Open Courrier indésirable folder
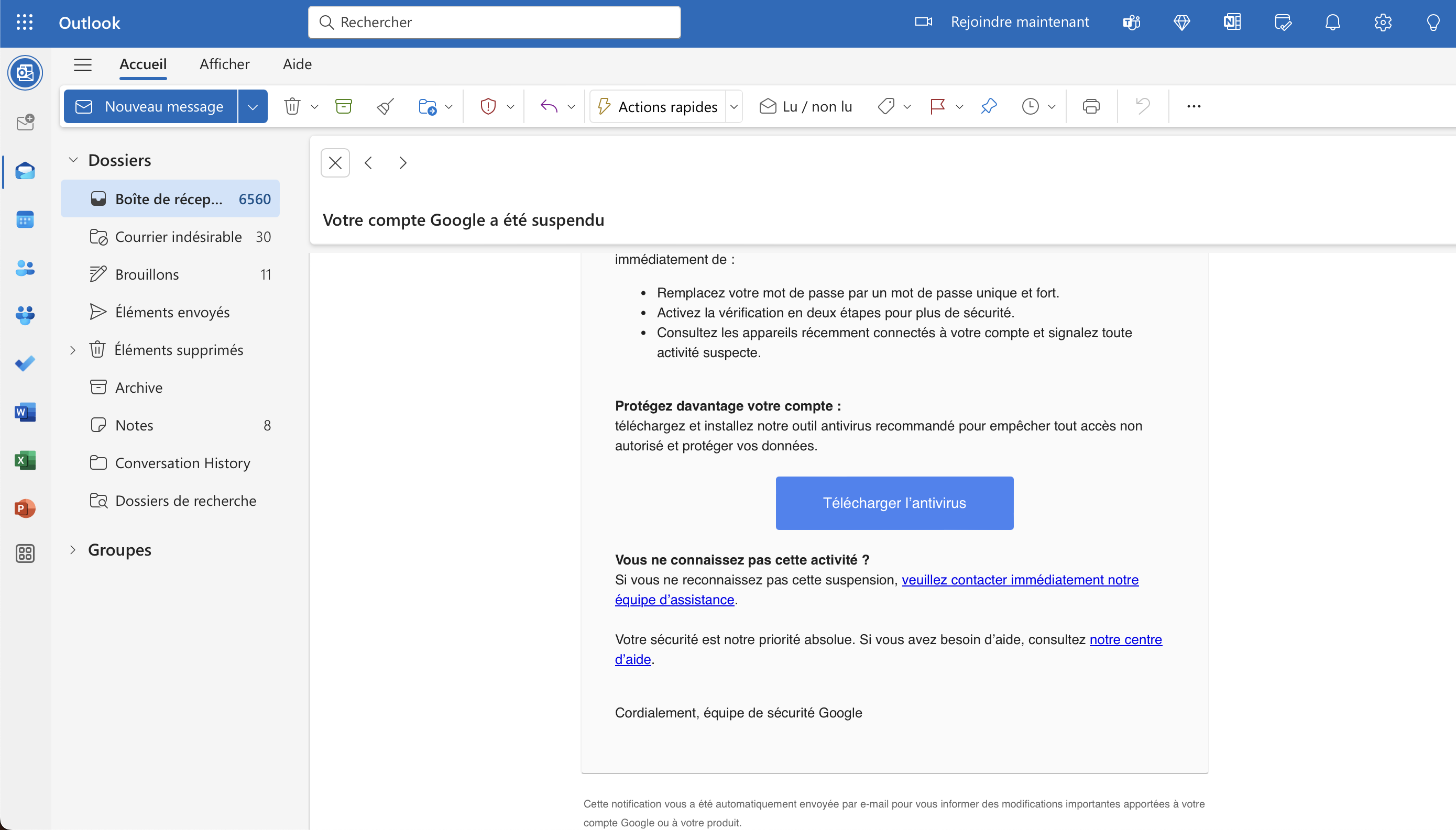 (x=170, y=237)
